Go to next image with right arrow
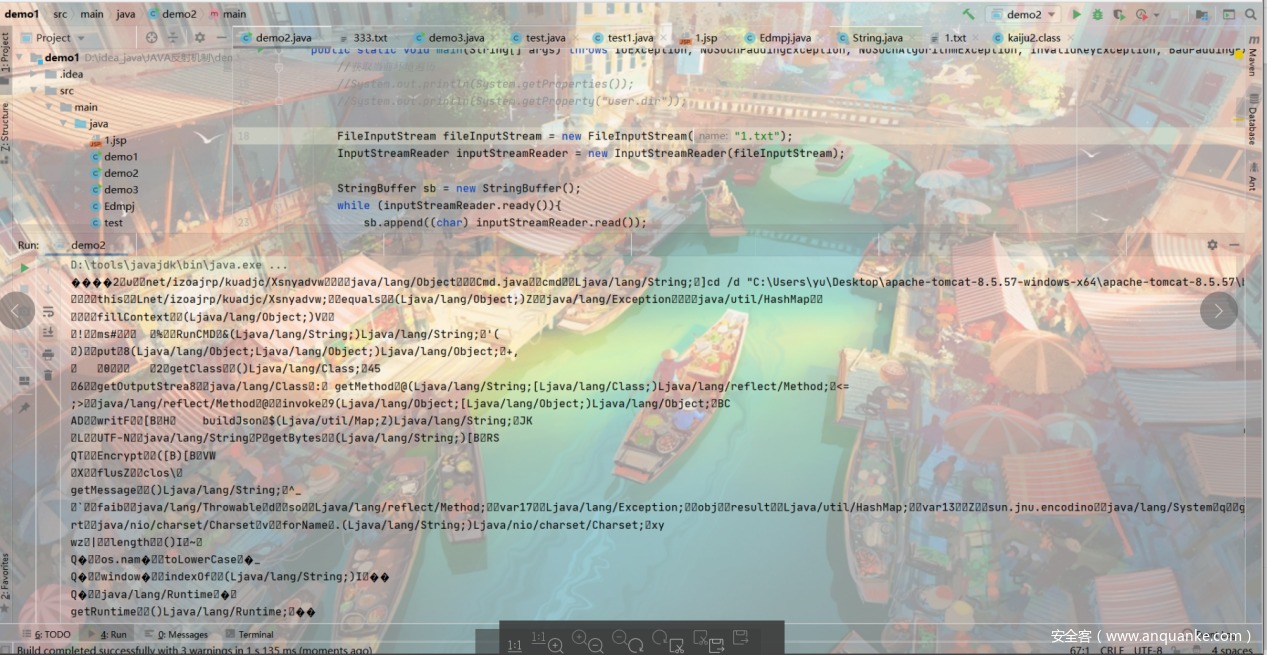Screen dimensions: 1267x655 click(x=1218, y=311)
